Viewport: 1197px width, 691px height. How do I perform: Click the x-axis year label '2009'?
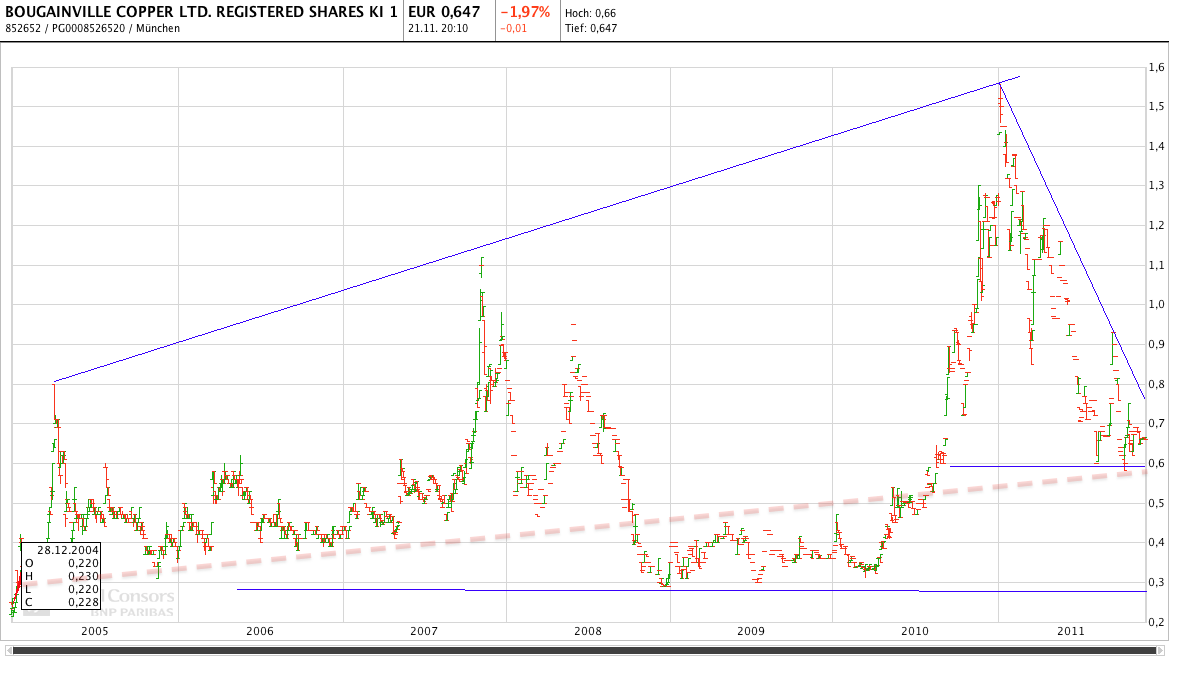[751, 631]
